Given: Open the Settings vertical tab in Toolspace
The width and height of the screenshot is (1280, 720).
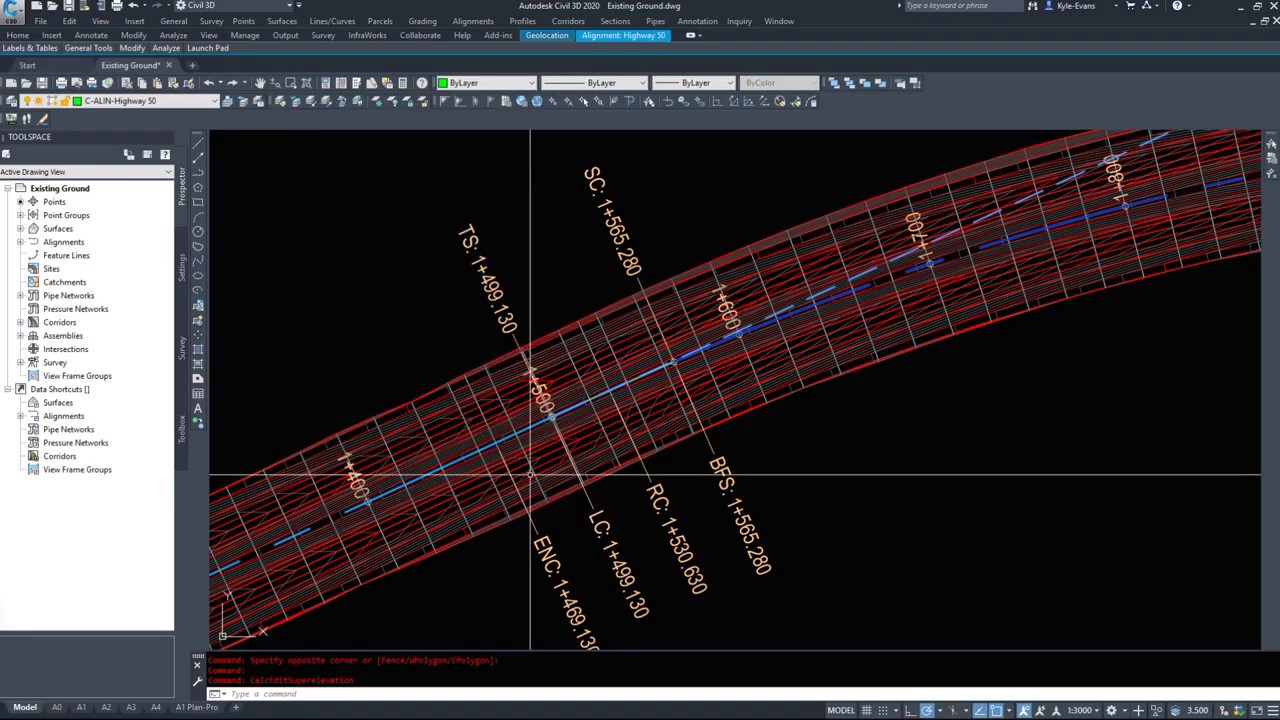Looking at the screenshot, I should pyautogui.click(x=182, y=267).
